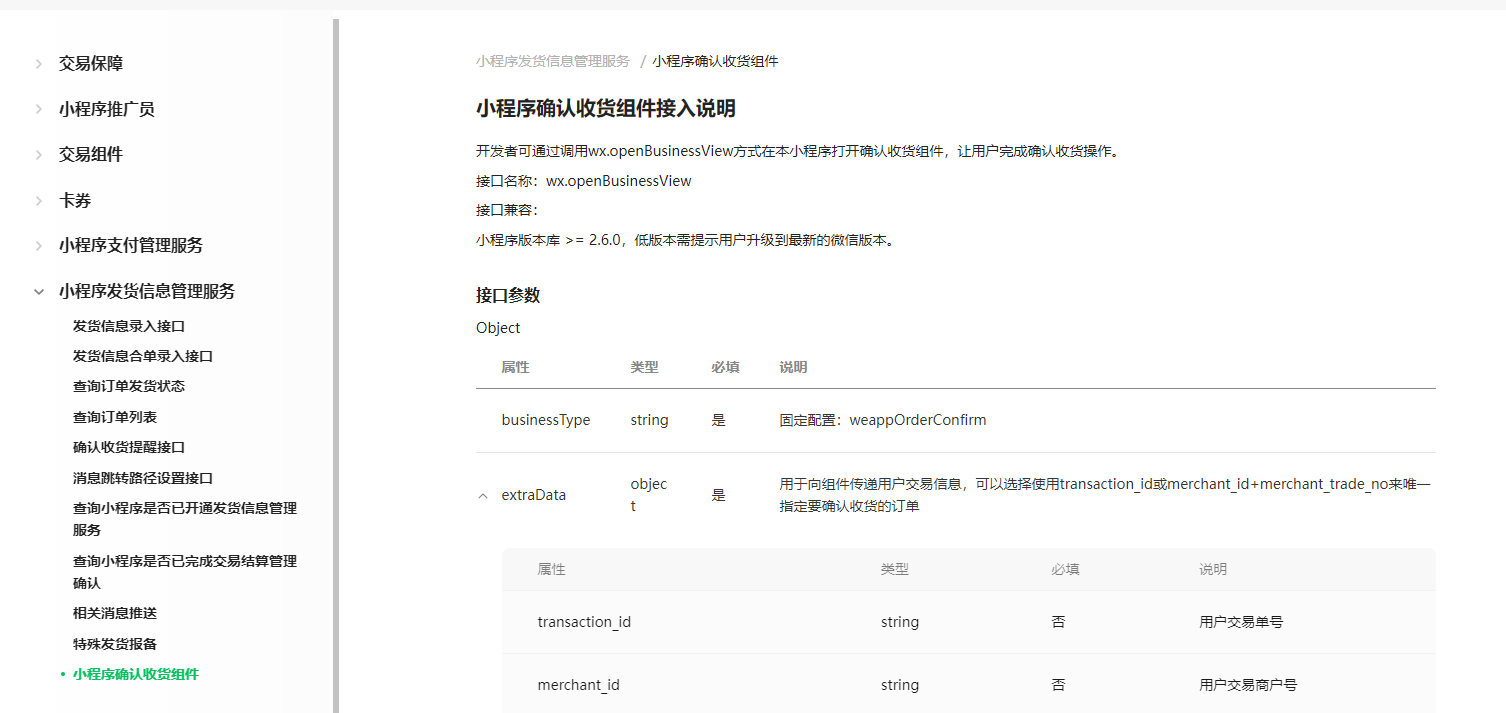Viewport: 1506px width, 713px height.
Task: Open 发货信息合单录入接口 page
Action: coord(143,356)
